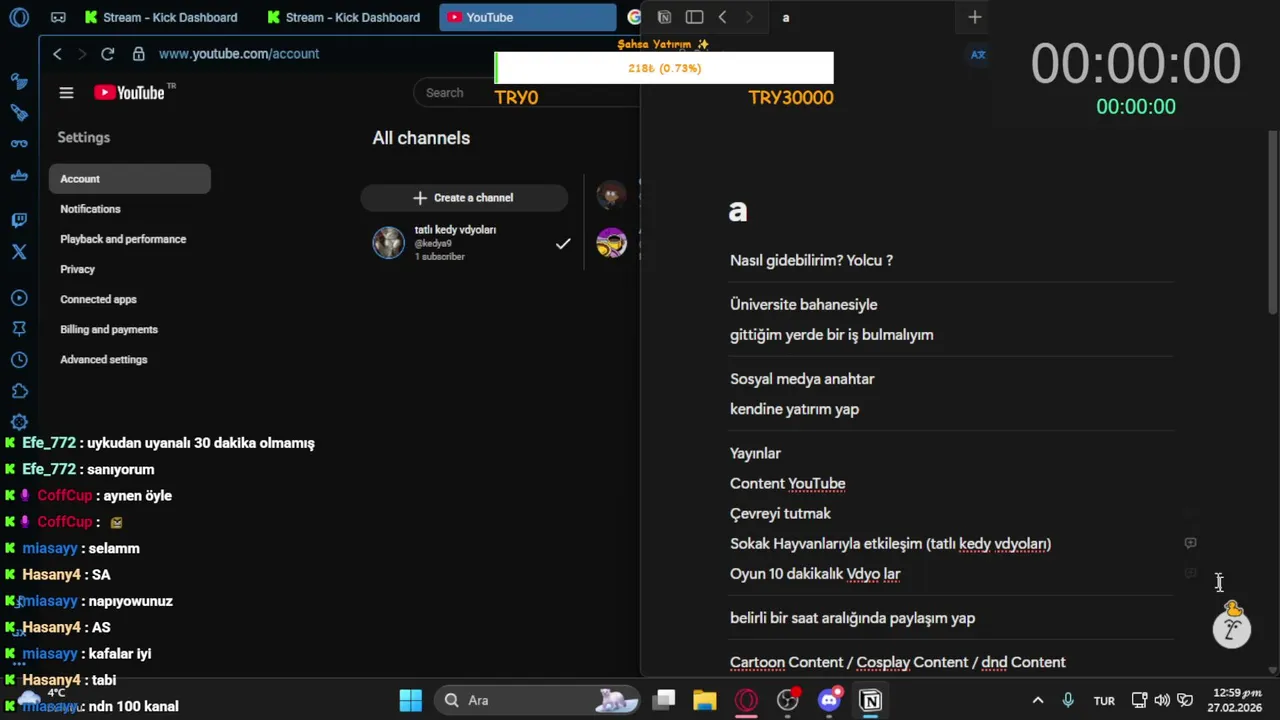Screen dimensions: 1280x720
Task: Select the tatlı kedy vdyoları channel
Action: point(471,243)
